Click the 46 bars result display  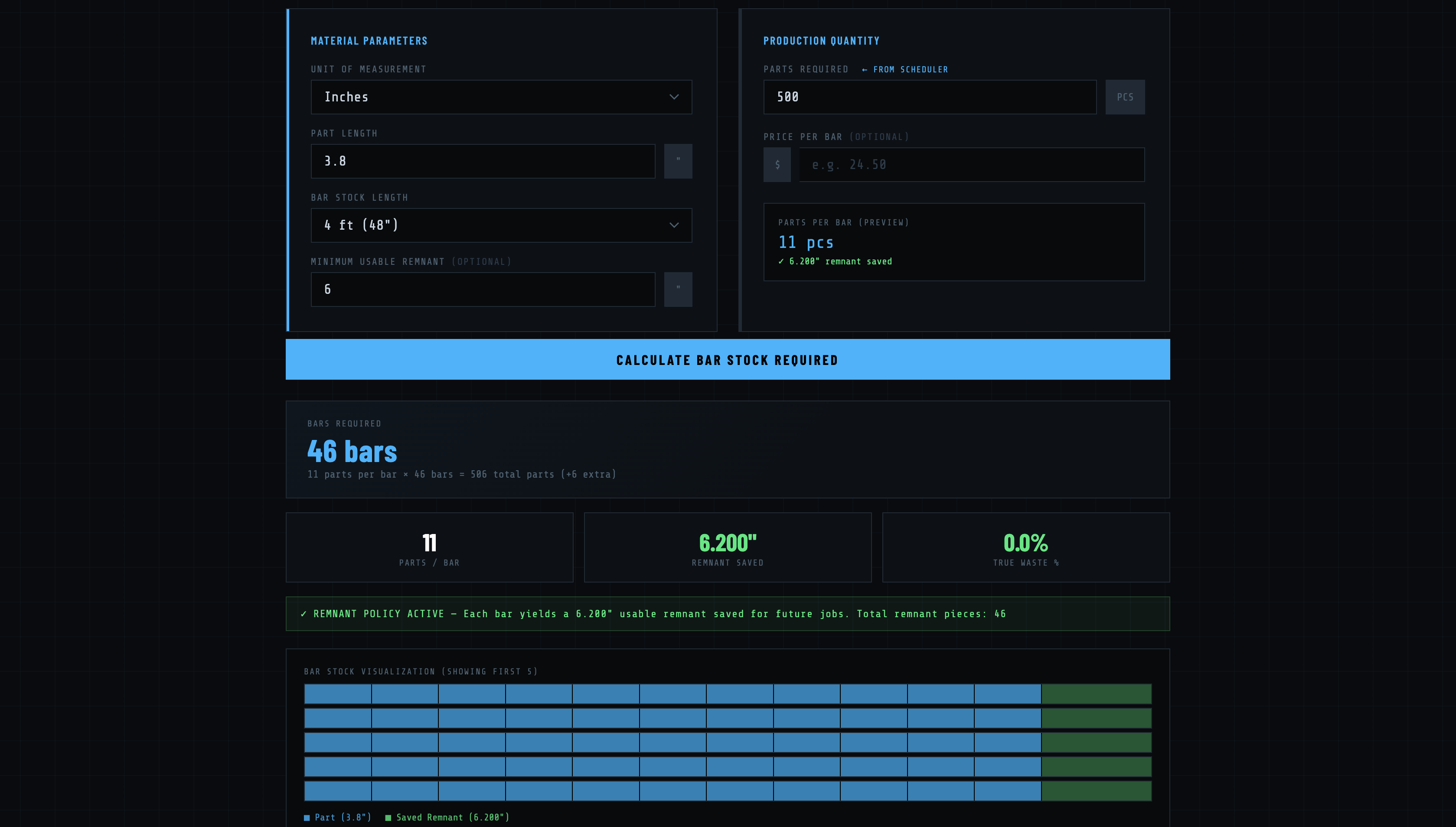pyautogui.click(x=351, y=452)
